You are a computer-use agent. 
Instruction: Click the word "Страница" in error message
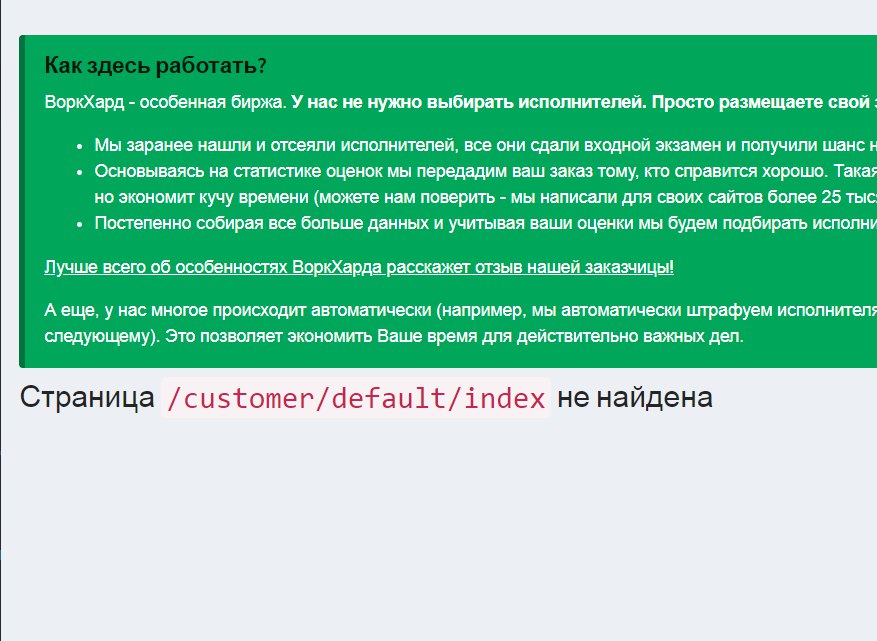87,398
